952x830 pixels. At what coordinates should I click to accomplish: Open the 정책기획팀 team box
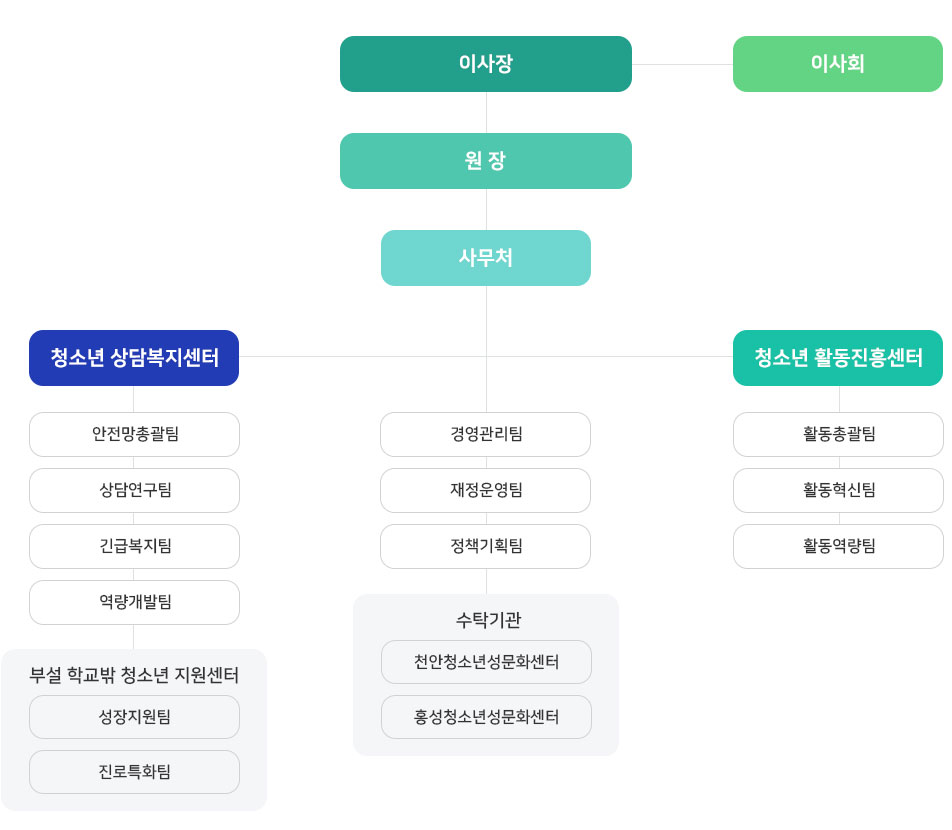coord(486,546)
